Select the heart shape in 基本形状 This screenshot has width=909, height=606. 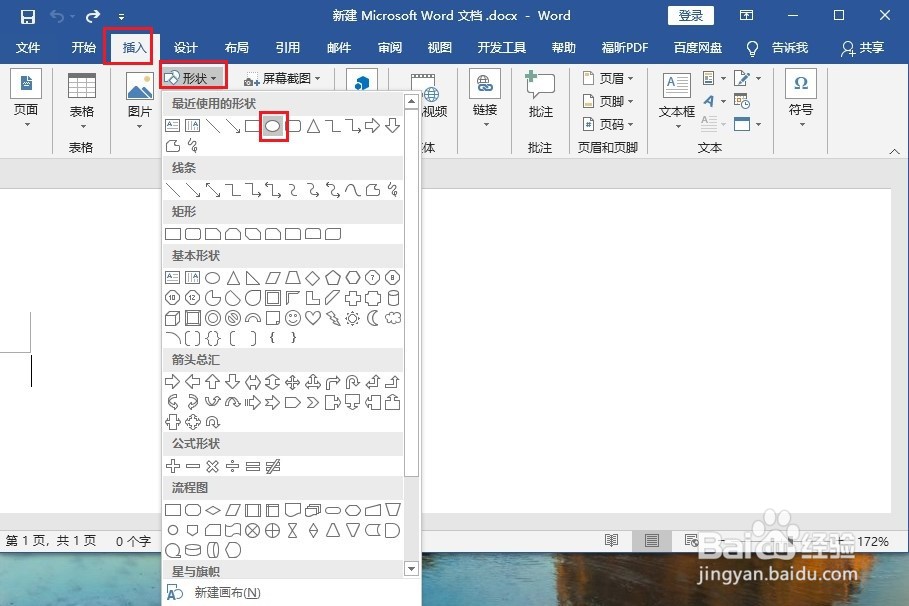pos(313,318)
